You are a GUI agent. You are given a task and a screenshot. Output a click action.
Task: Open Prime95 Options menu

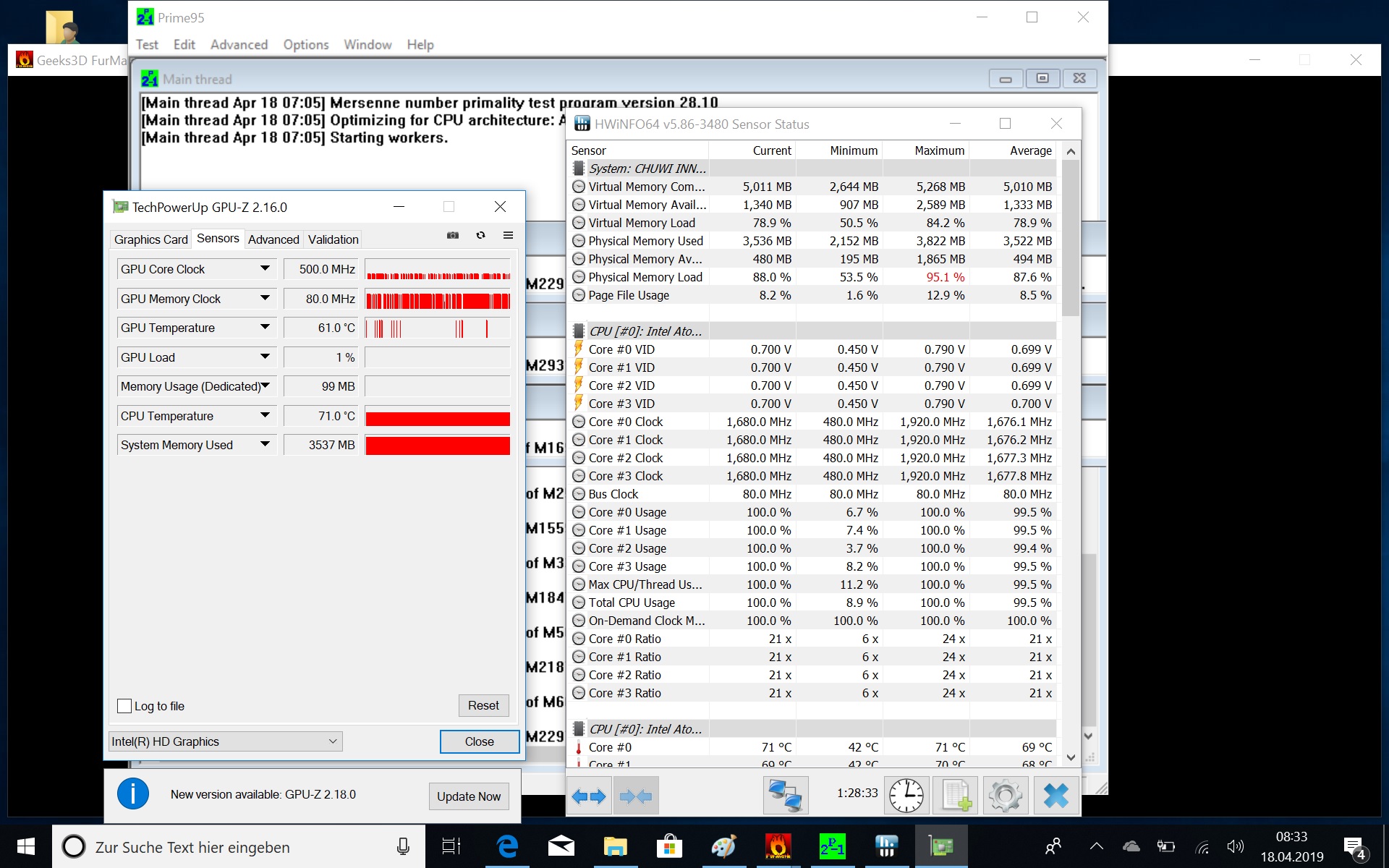(305, 45)
